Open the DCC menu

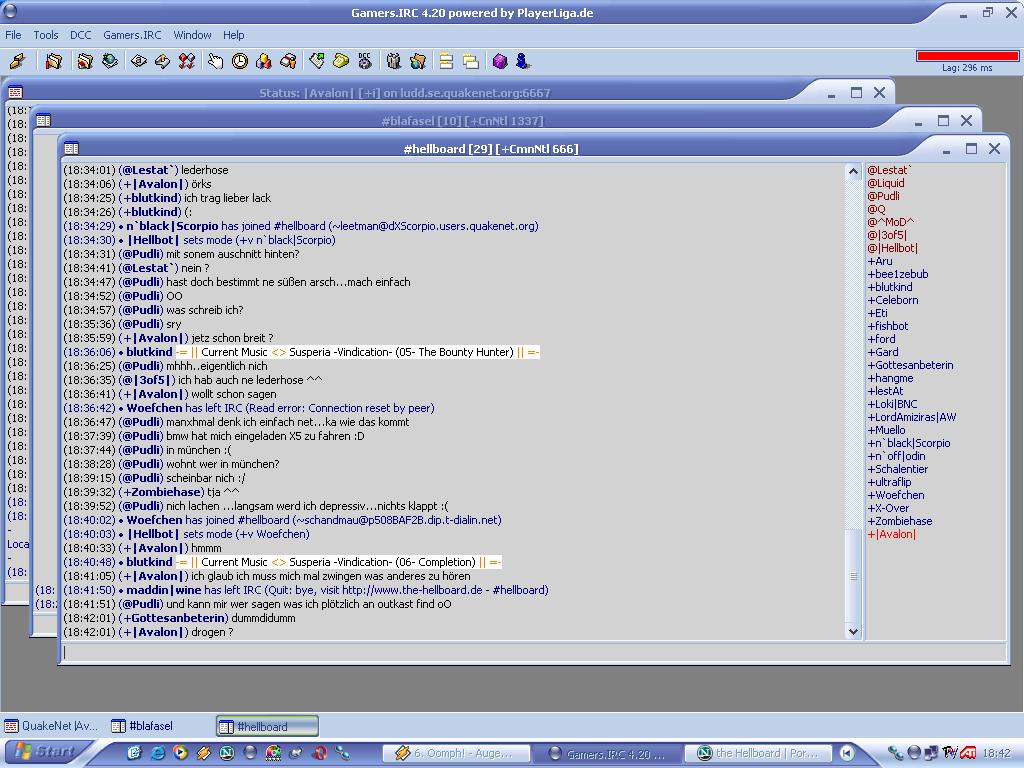click(x=81, y=35)
